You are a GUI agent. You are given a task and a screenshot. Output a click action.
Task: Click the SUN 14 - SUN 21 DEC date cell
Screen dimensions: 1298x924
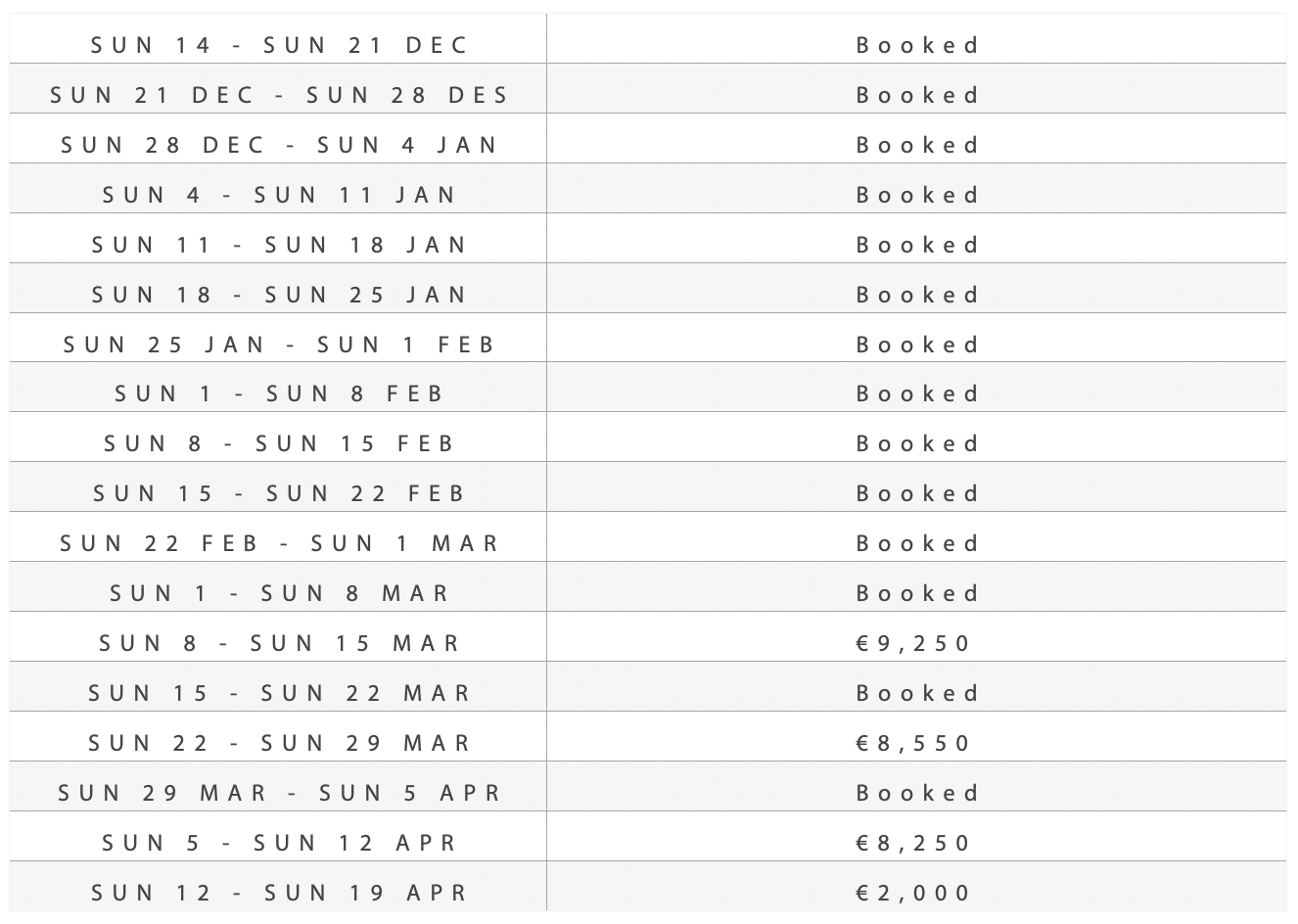click(280, 45)
